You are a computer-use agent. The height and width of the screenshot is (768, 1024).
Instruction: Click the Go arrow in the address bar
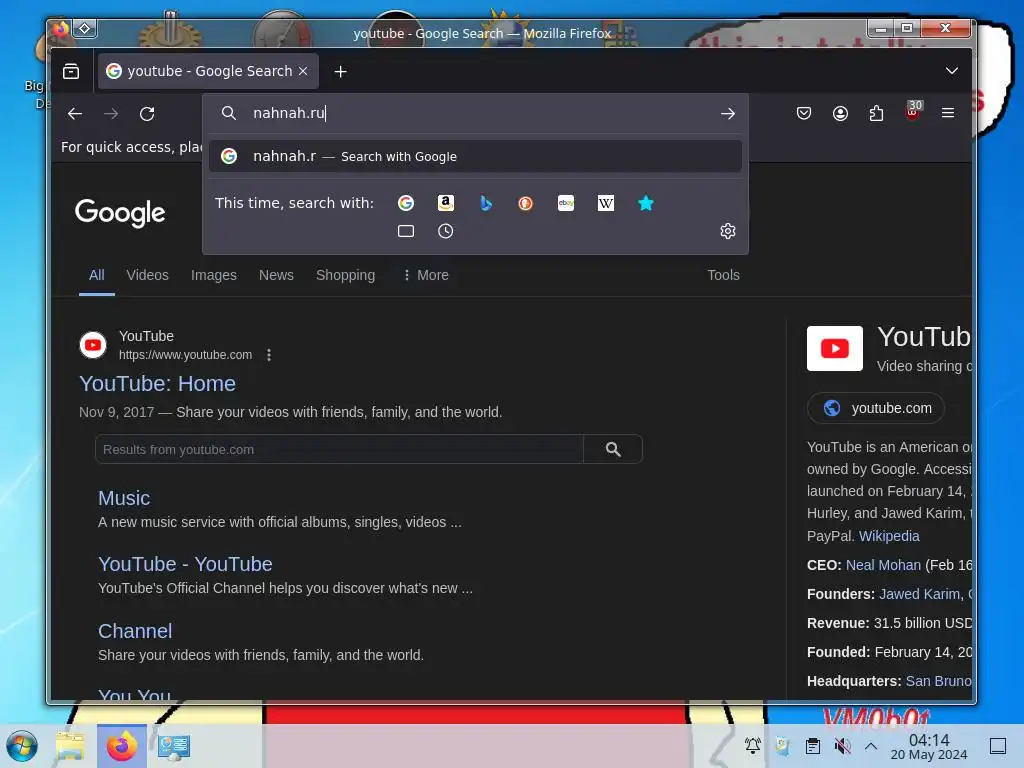tap(728, 114)
